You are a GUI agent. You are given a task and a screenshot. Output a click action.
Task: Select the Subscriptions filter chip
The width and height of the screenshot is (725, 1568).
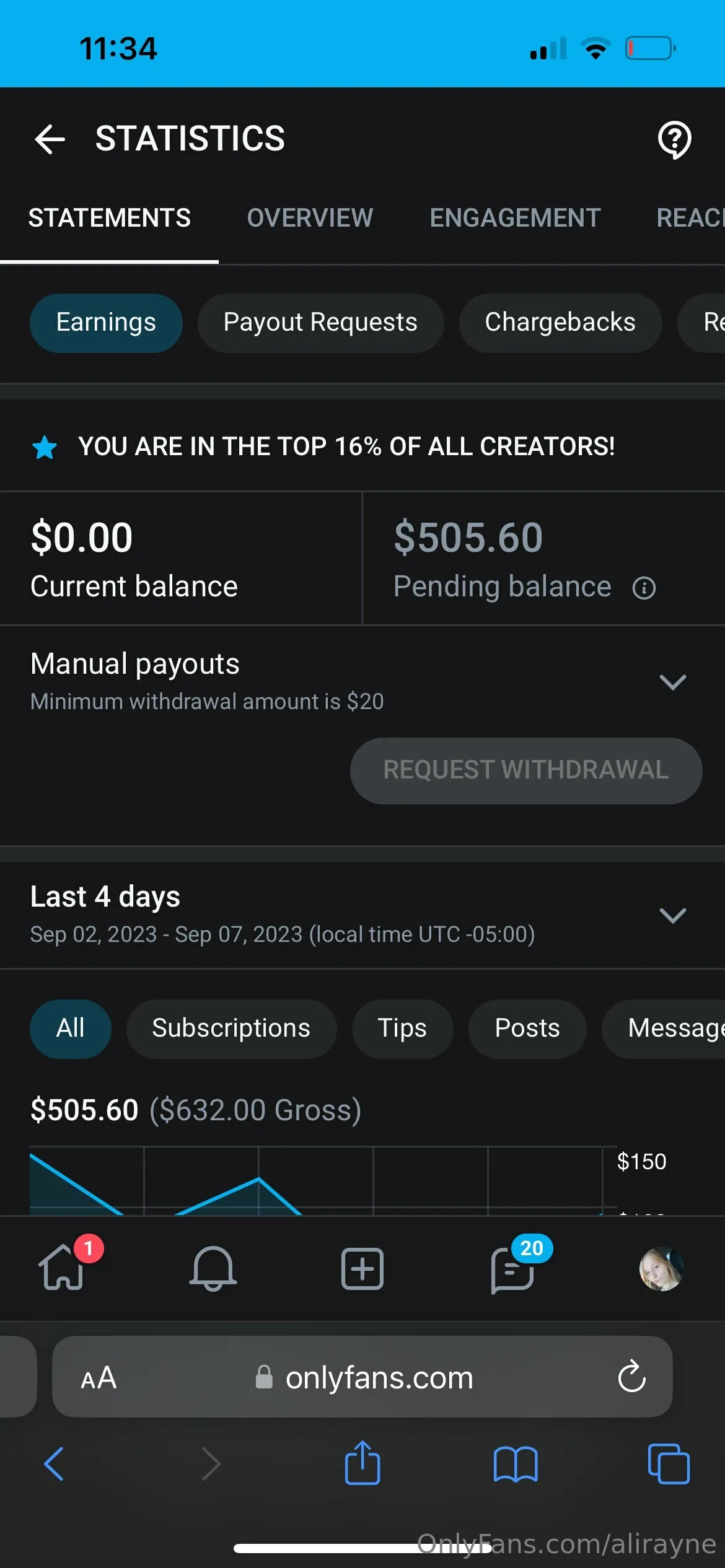click(231, 1029)
